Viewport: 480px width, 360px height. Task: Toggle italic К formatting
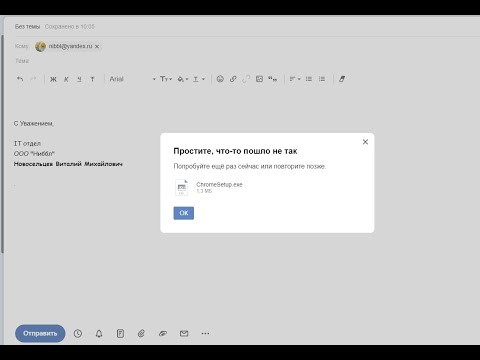point(66,79)
